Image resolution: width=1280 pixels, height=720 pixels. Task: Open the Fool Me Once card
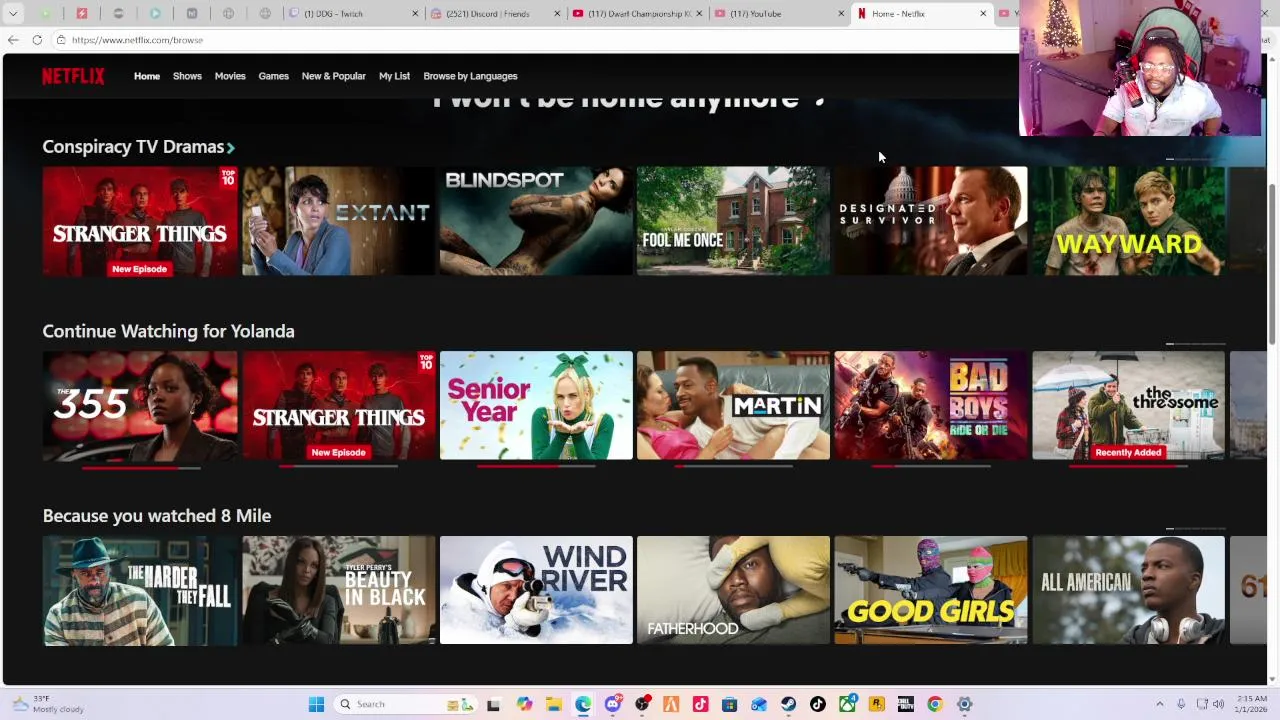point(733,221)
